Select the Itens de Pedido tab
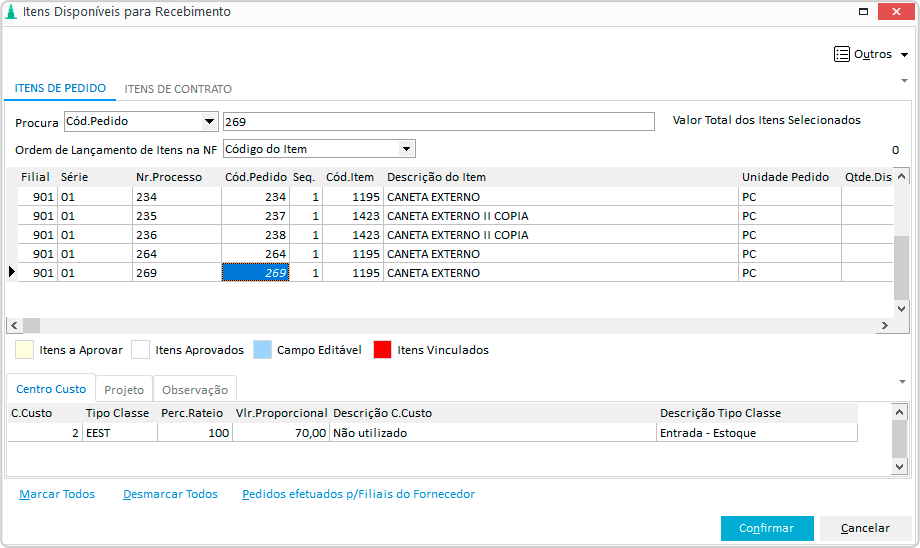This screenshot has width=920, height=548. point(60,88)
